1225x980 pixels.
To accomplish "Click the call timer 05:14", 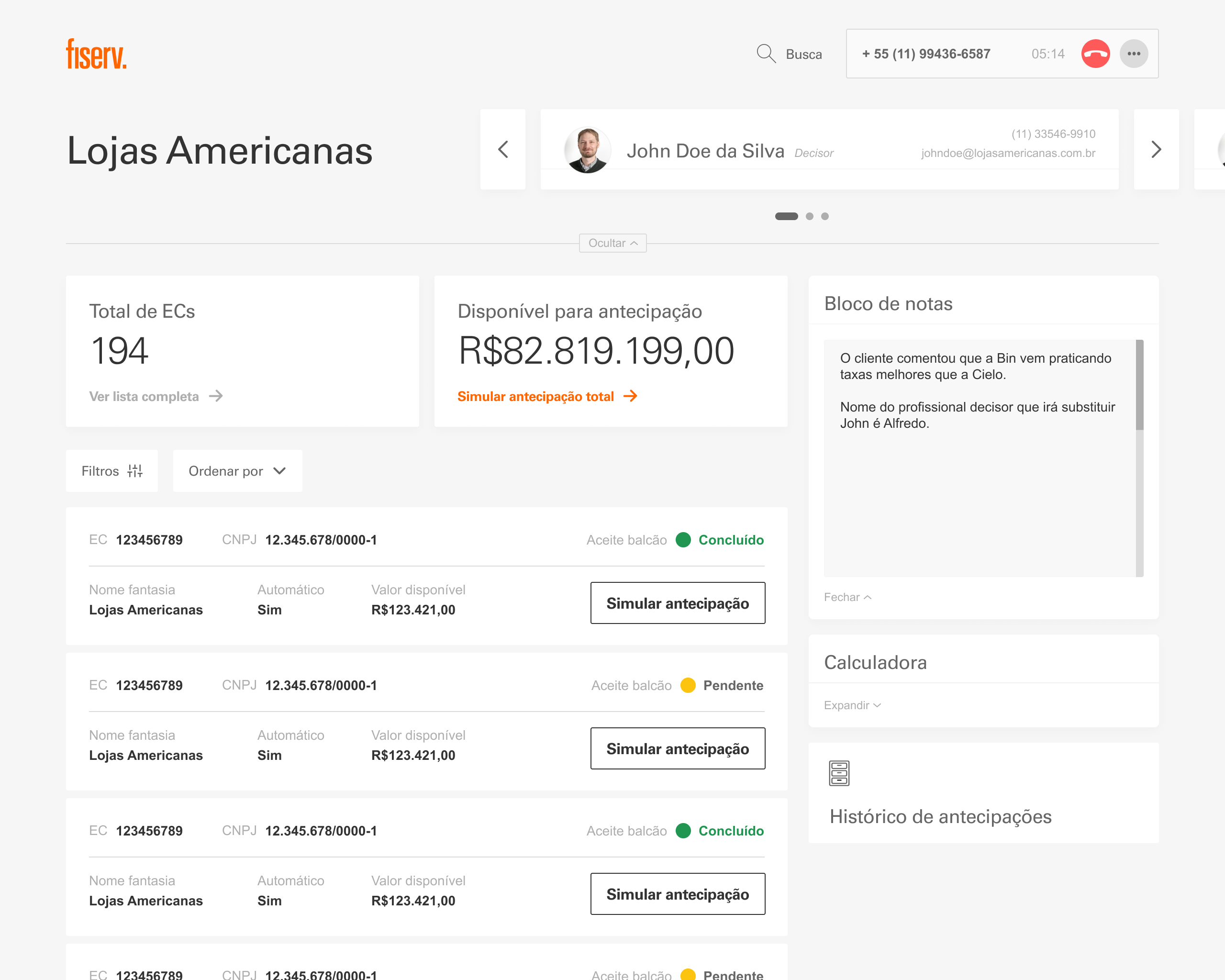I will (1048, 54).
